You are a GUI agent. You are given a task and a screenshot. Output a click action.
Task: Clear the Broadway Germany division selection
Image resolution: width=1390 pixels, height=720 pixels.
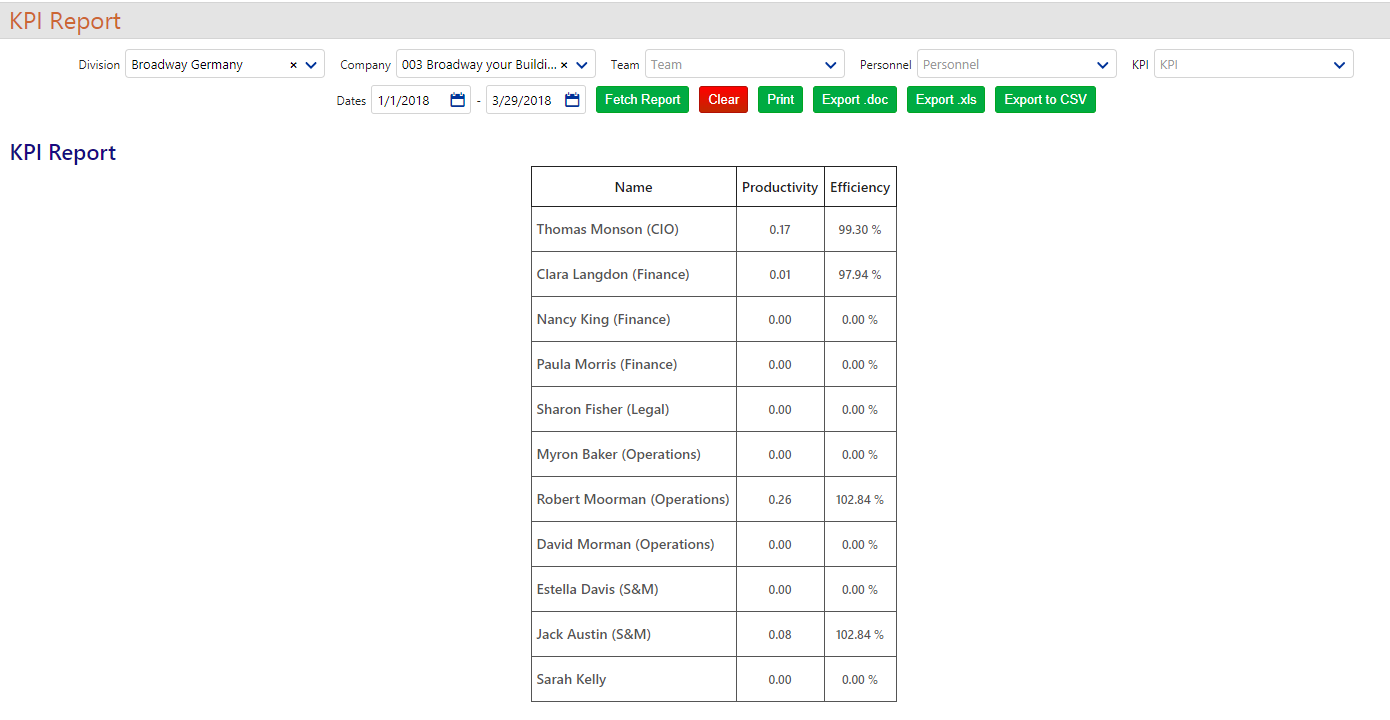tap(293, 65)
